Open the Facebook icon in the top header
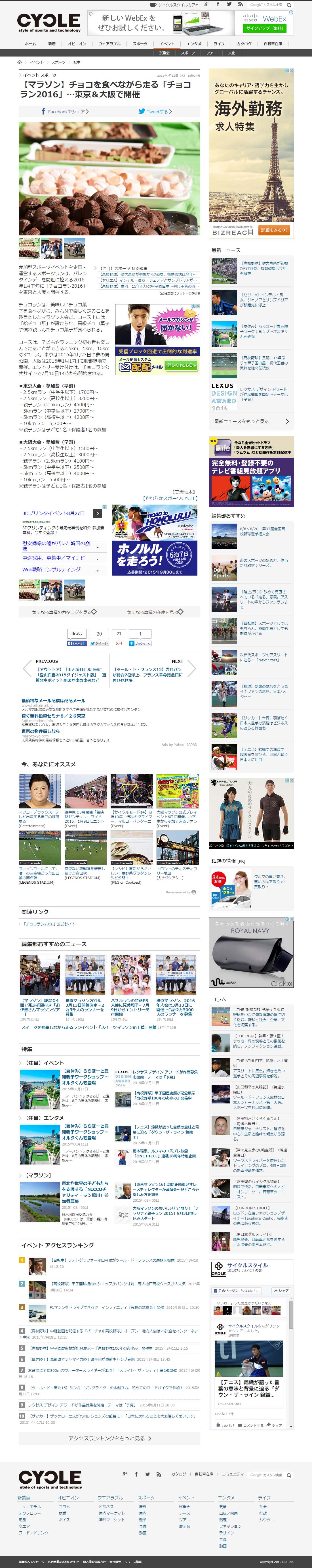This screenshot has width=312, height=1568. [218, 4]
